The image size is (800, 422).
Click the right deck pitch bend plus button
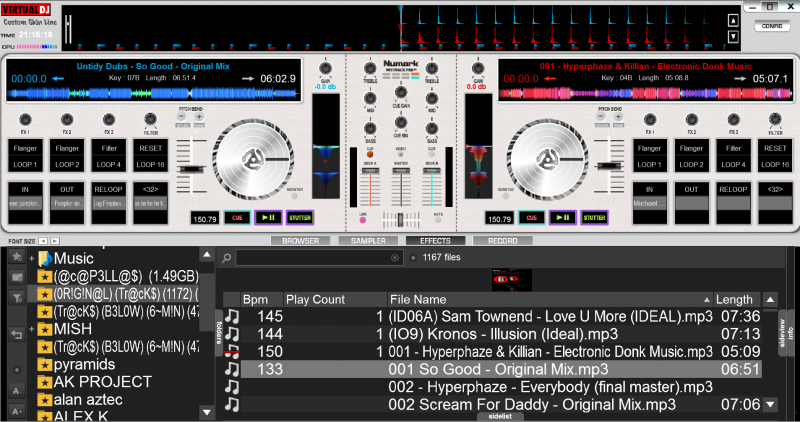[618, 117]
